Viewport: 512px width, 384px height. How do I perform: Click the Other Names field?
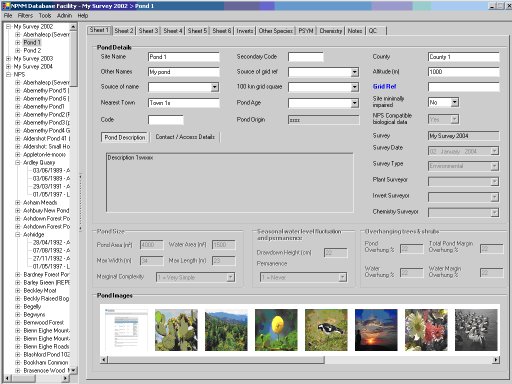[x=184, y=72]
